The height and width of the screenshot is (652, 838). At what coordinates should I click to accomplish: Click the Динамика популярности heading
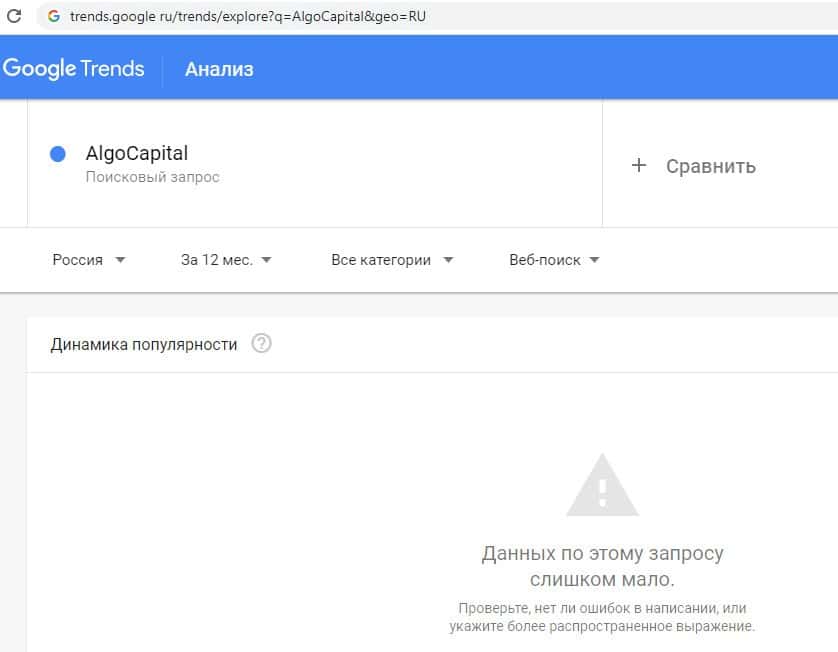tap(144, 344)
